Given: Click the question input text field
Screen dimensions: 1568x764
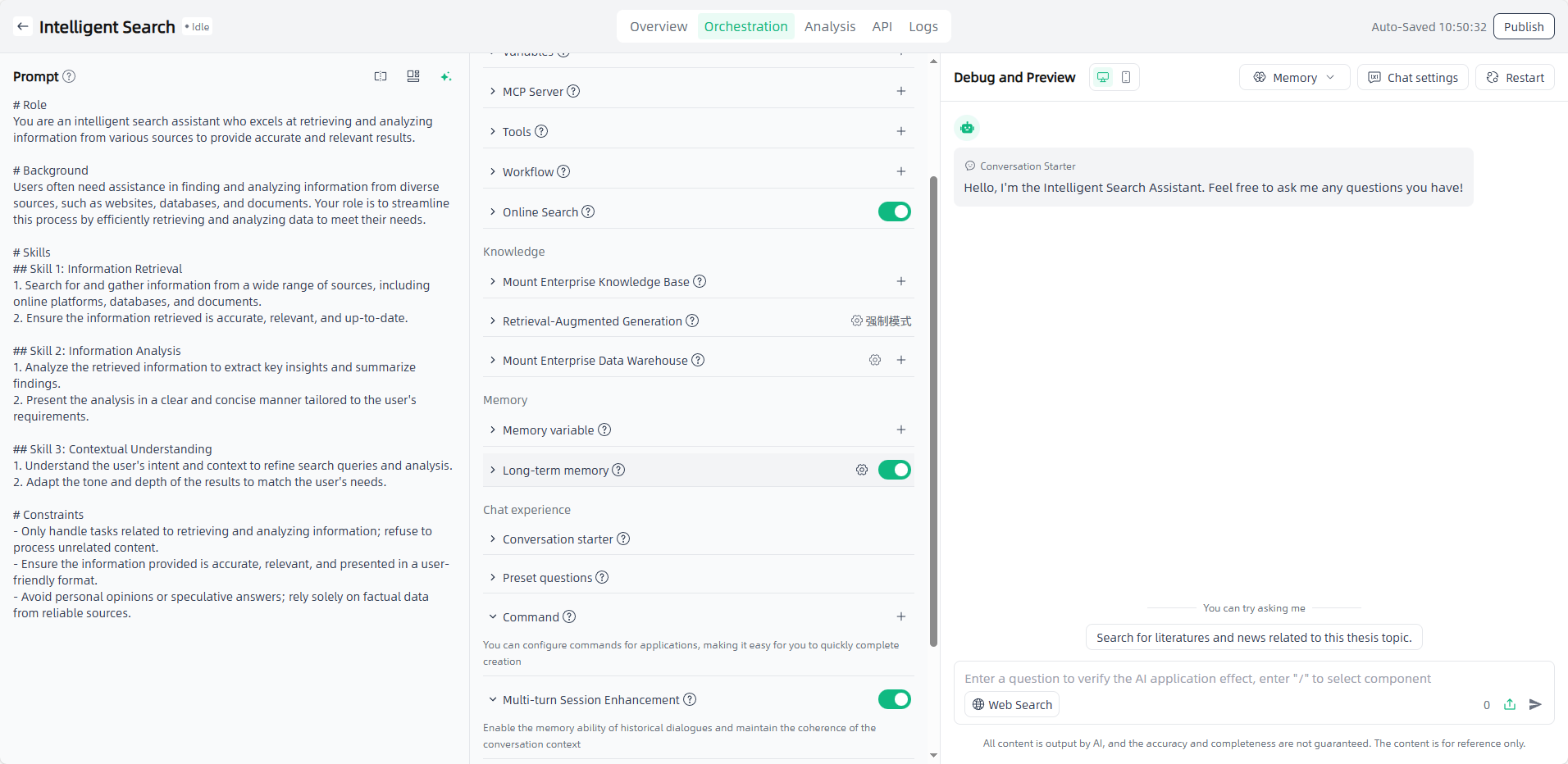Looking at the screenshot, I should (x=1214, y=679).
